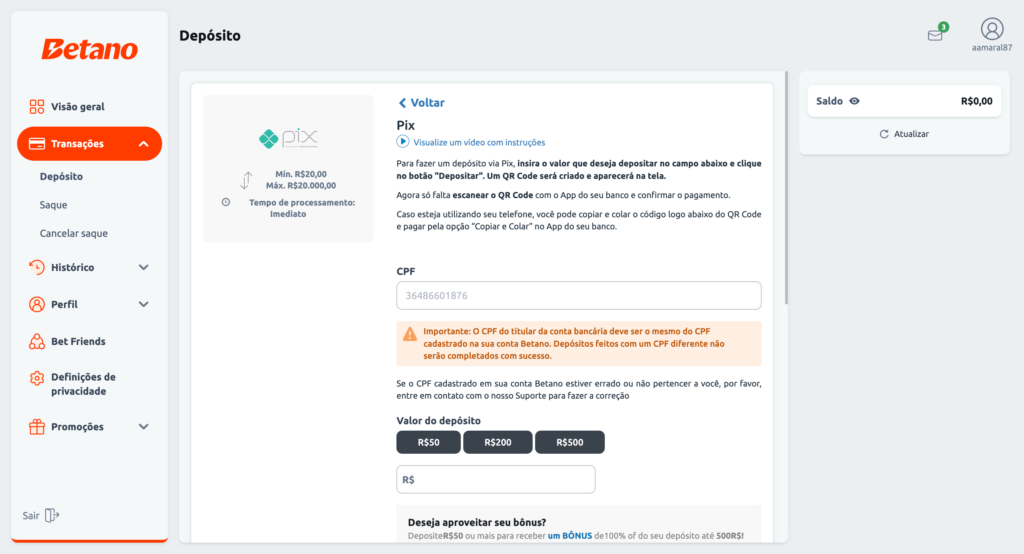Image resolution: width=1024 pixels, height=554 pixels.
Task: Toggle Saldo visibility eye icon
Action: pyautogui.click(x=854, y=101)
